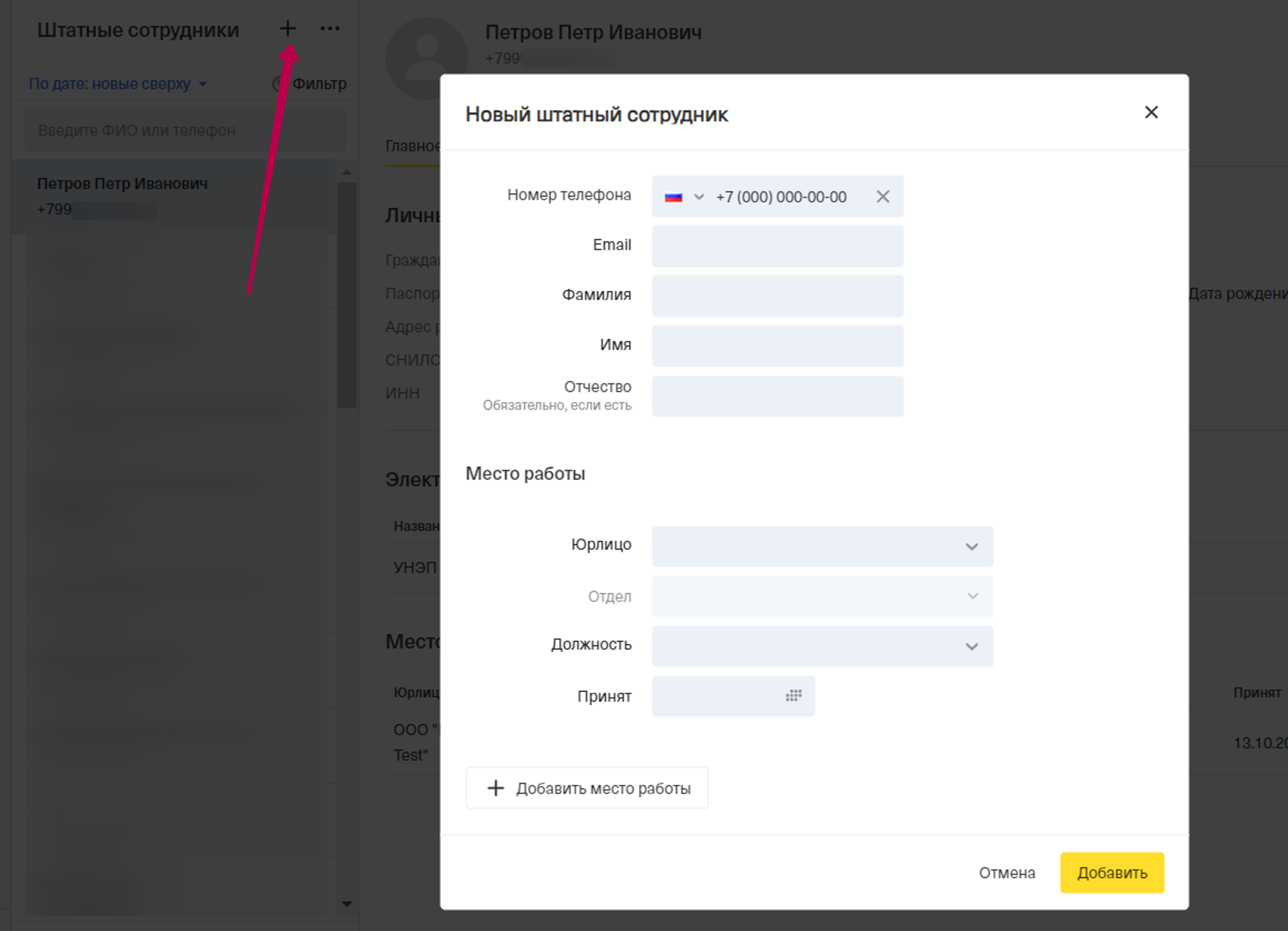Click the plus icon to add employee

coord(287,28)
